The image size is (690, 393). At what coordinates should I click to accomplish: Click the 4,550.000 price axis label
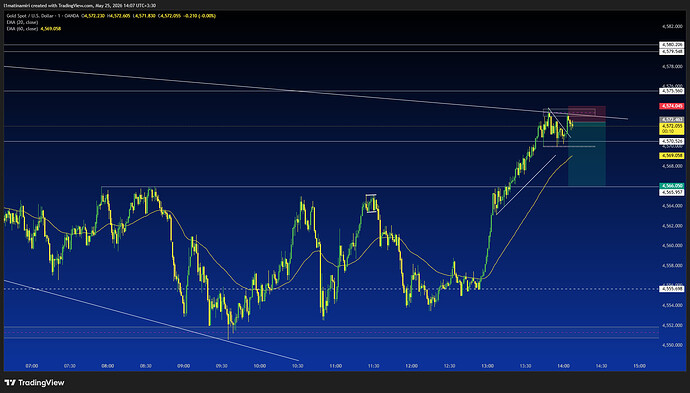tap(672, 345)
